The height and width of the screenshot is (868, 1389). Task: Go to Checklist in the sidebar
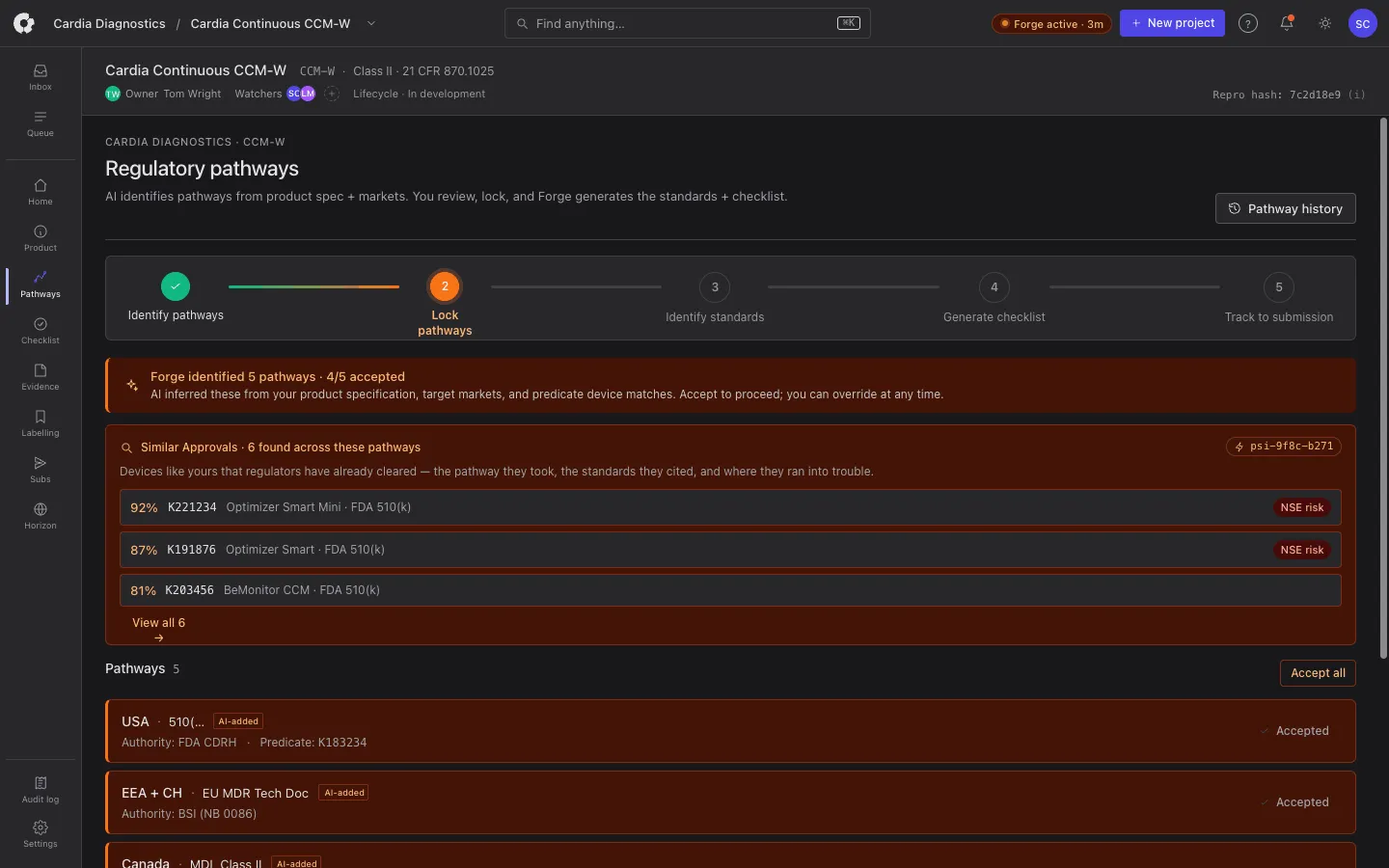(41, 331)
